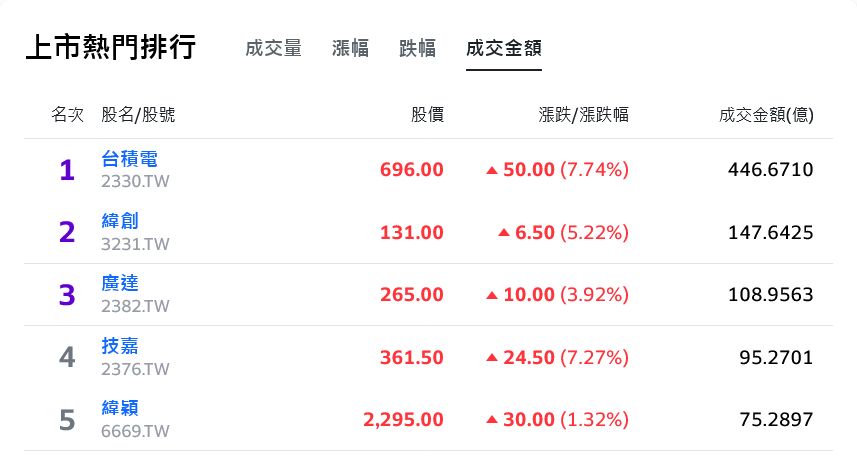Open the 台積電 stock link
Screen dimensions: 857x465
pos(130,159)
